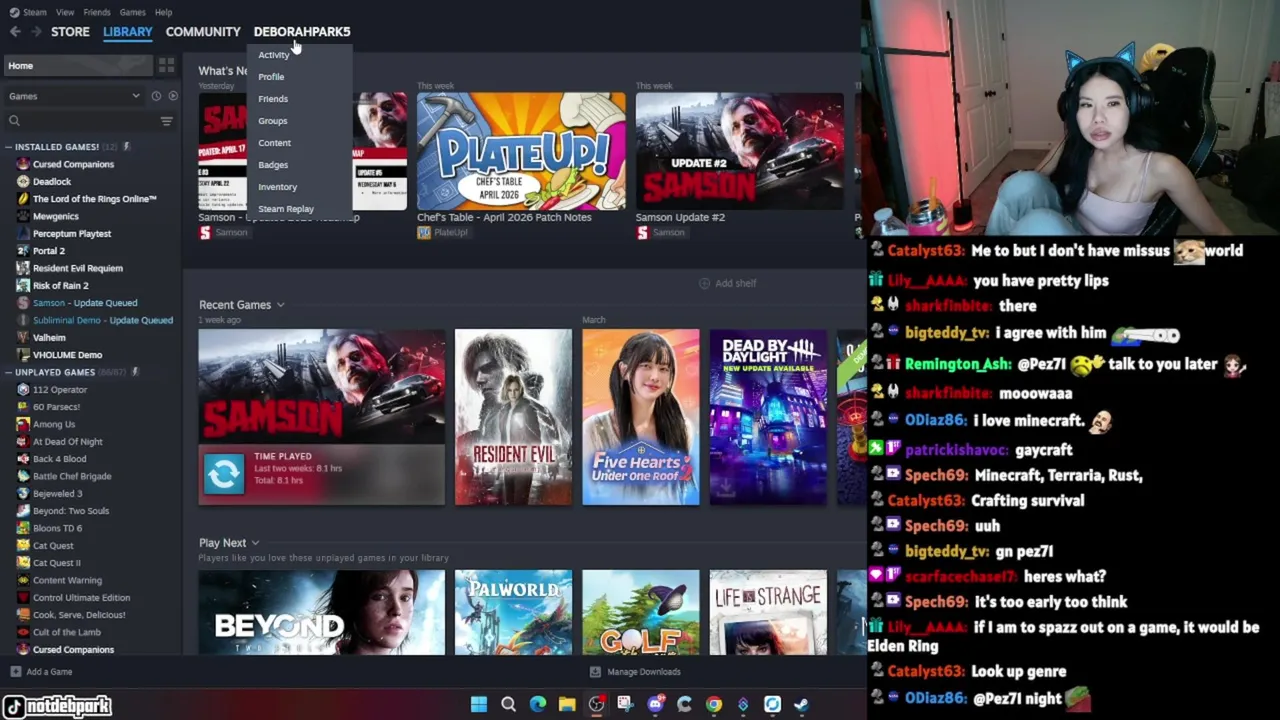Open the Steam logo menu
Image resolution: width=1280 pixels, height=720 pixels.
click(14, 12)
